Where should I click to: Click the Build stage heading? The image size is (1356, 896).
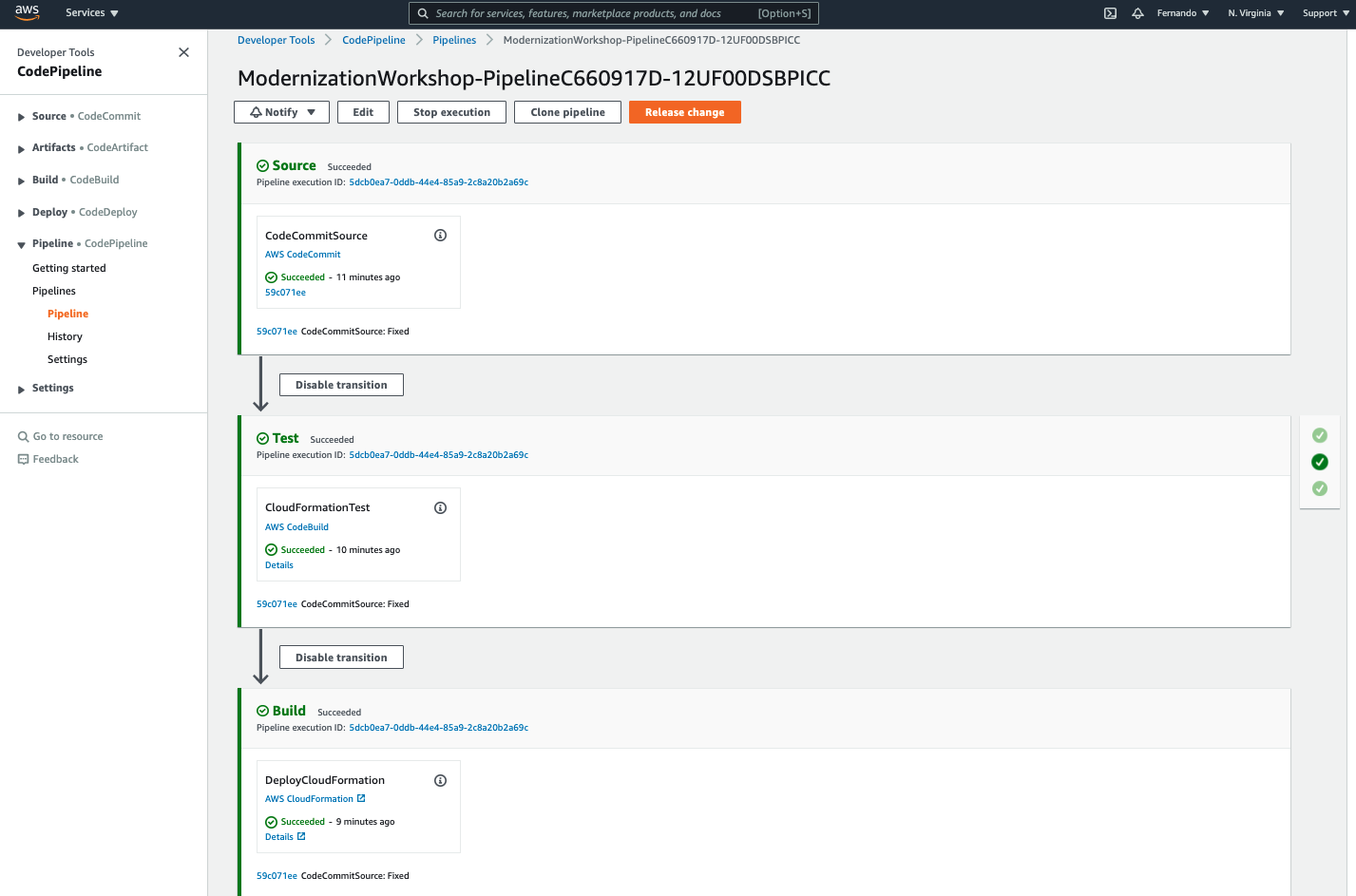pos(289,711)
